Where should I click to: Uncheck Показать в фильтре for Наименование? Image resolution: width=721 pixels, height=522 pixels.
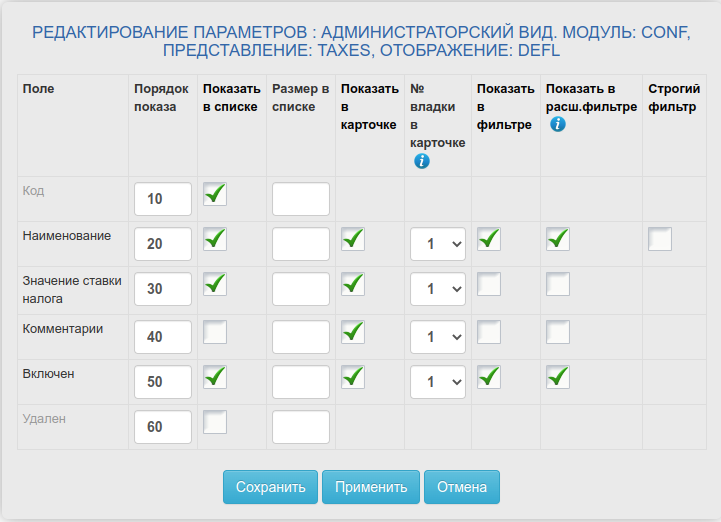tap(488, 239)
